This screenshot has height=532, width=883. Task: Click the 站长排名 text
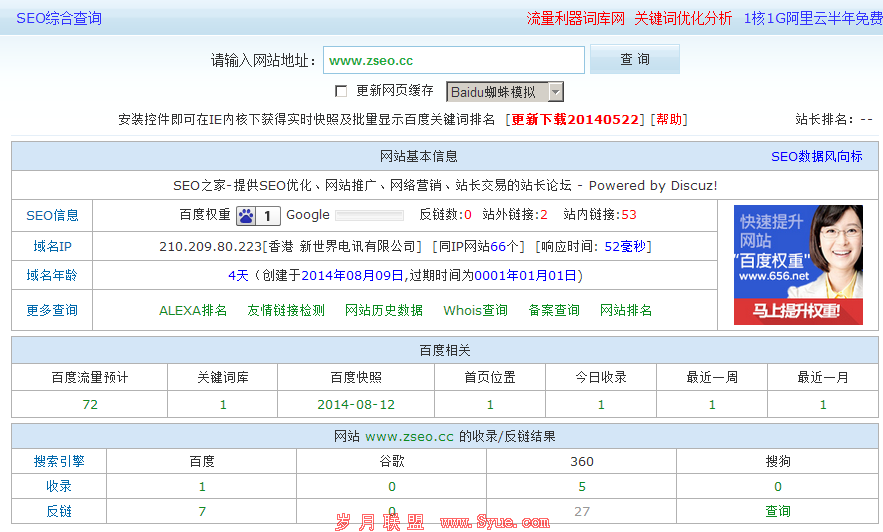(x=833, y=119)
